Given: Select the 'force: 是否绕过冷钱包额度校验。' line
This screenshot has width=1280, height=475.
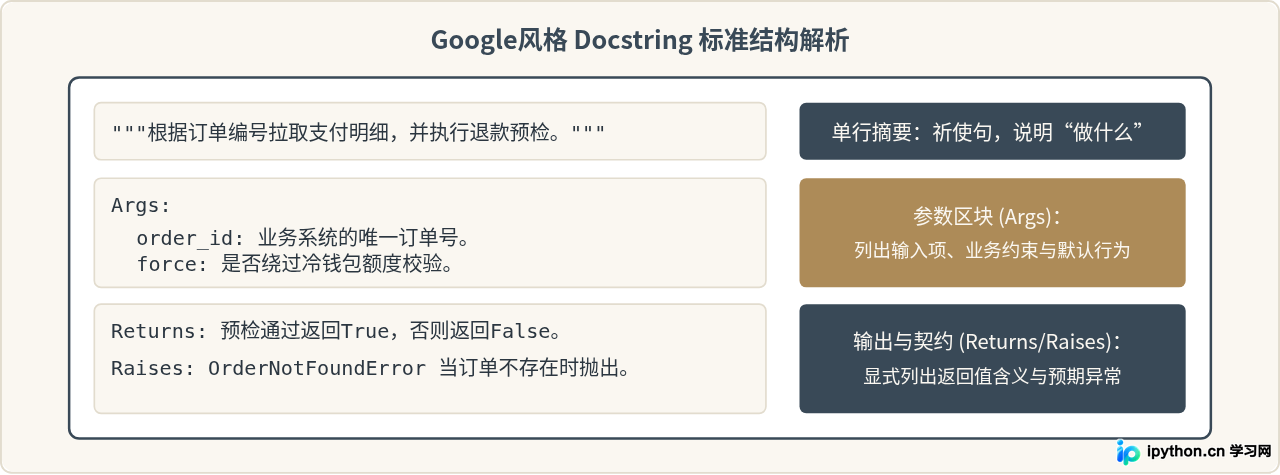Looking at the screenshot, I should [295, 264].
